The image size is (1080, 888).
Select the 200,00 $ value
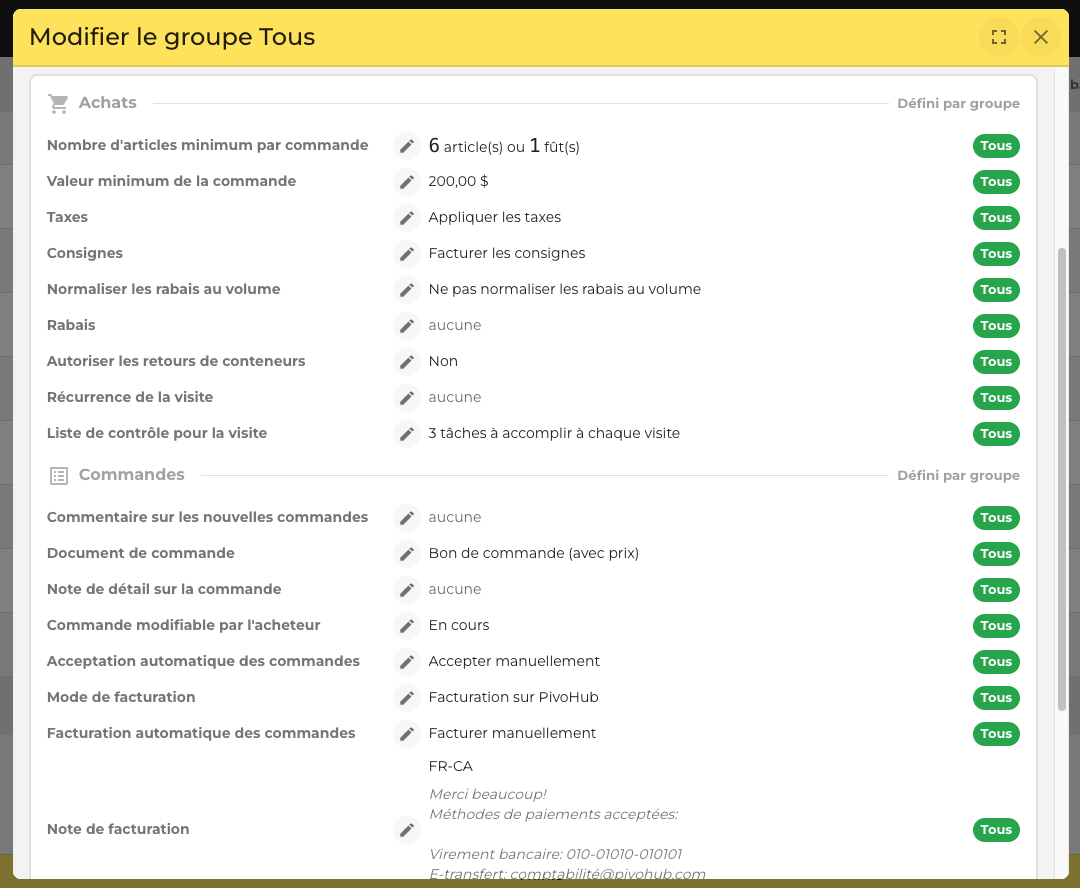[x=458, y=181]
